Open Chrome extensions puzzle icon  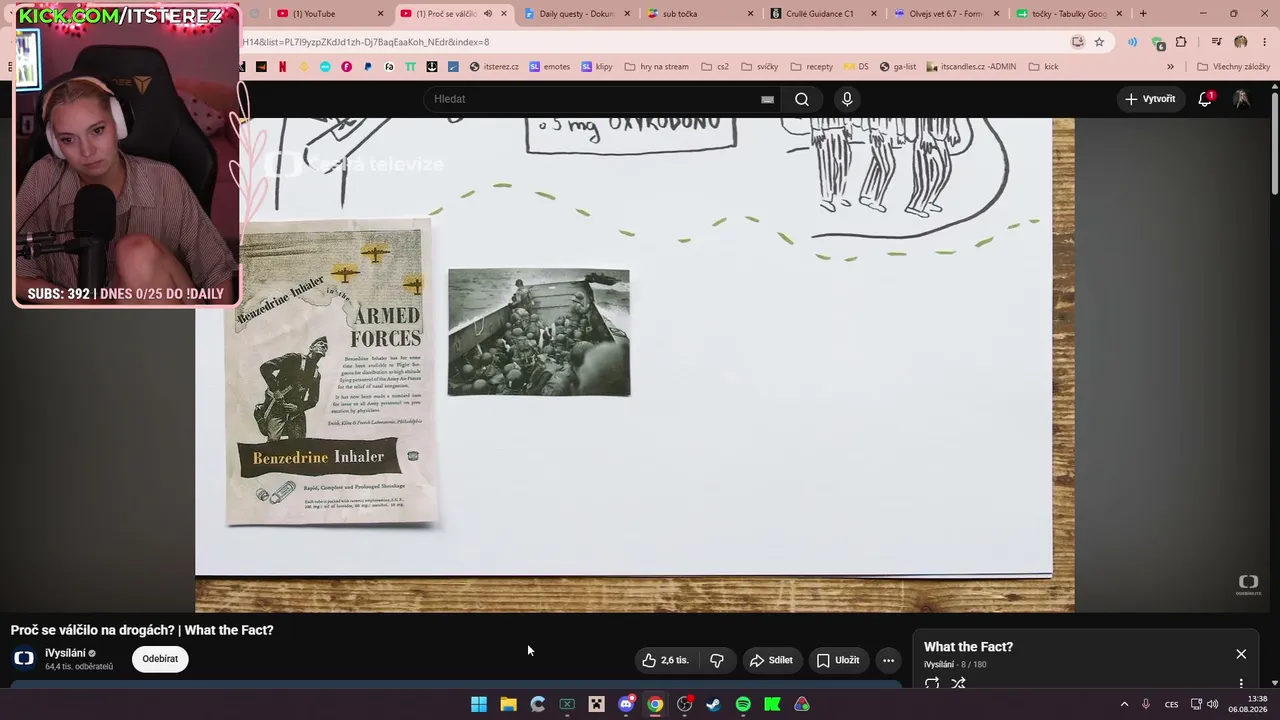(1181, 42)
